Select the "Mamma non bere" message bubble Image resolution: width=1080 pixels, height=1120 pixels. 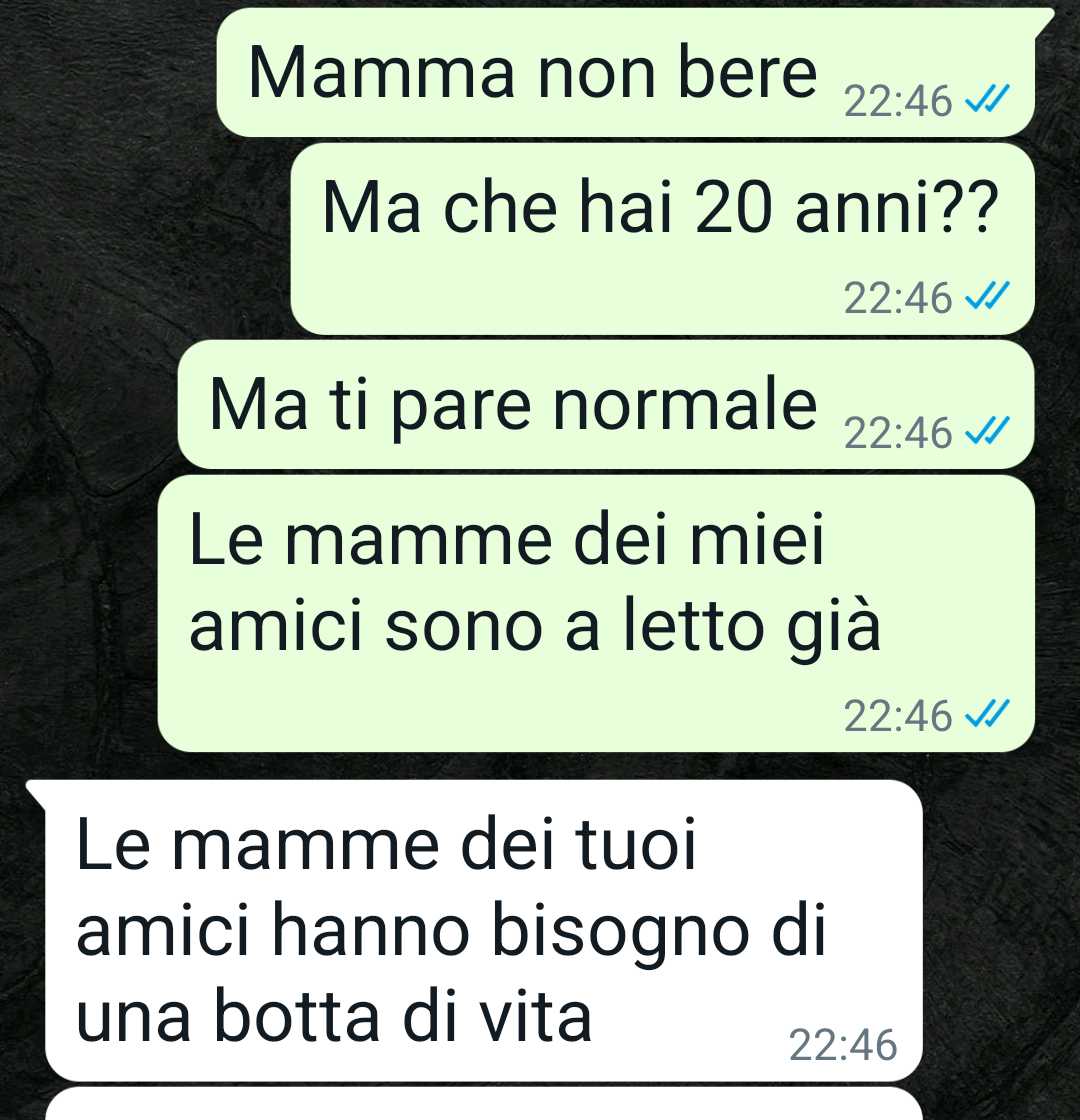626,73
